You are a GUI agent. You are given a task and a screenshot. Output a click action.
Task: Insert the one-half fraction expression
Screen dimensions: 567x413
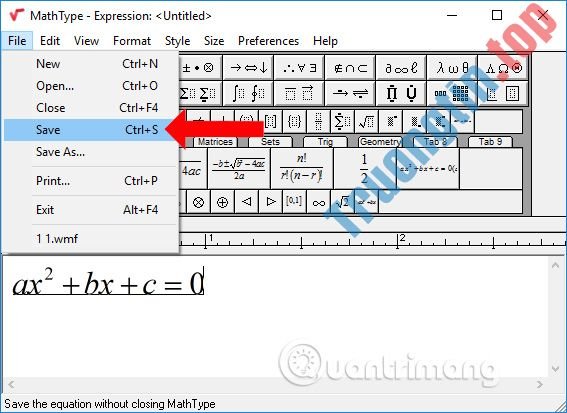(364, 169)
